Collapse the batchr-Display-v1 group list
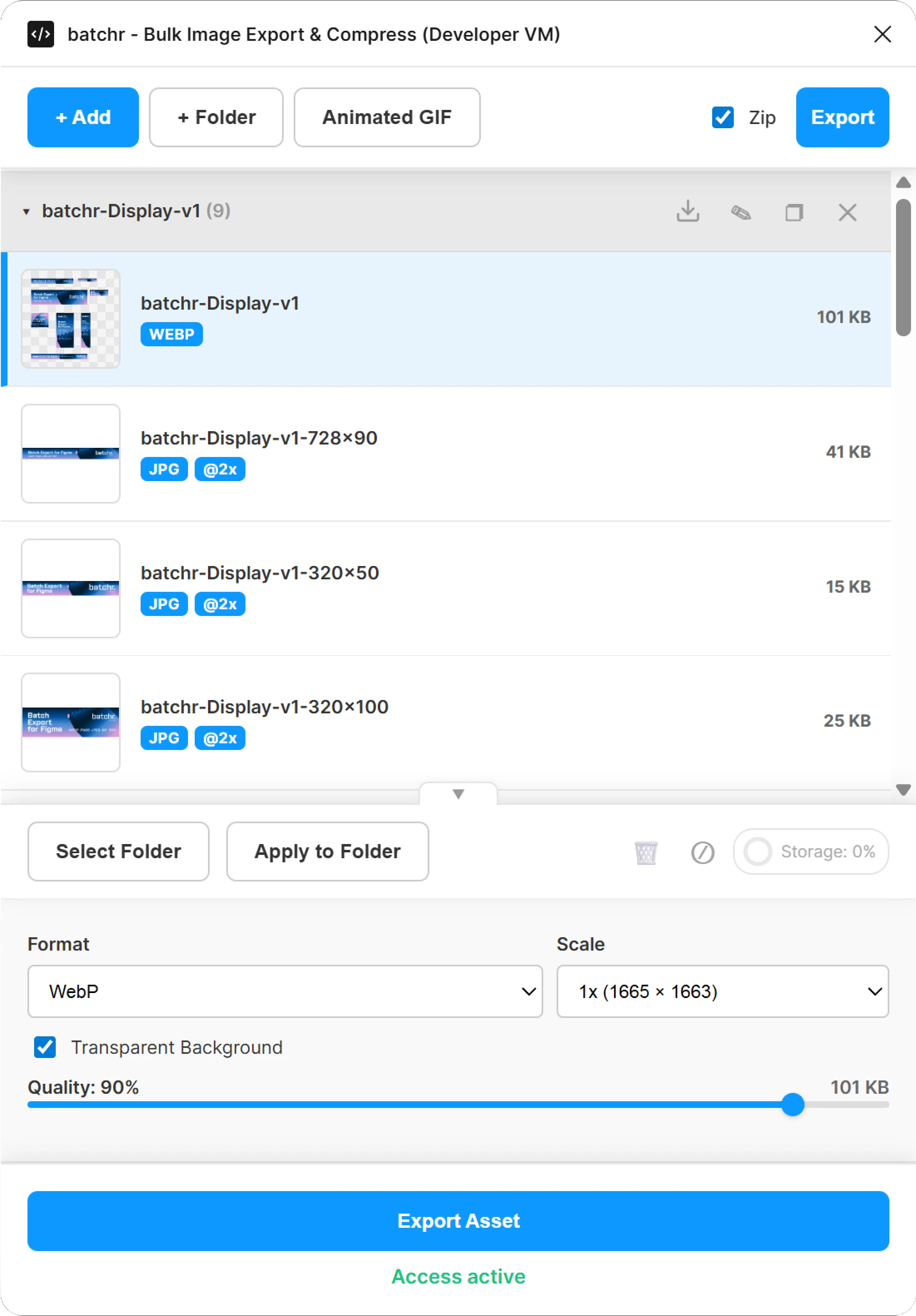This screenshot has height=1316, width=916. (26, 211)
